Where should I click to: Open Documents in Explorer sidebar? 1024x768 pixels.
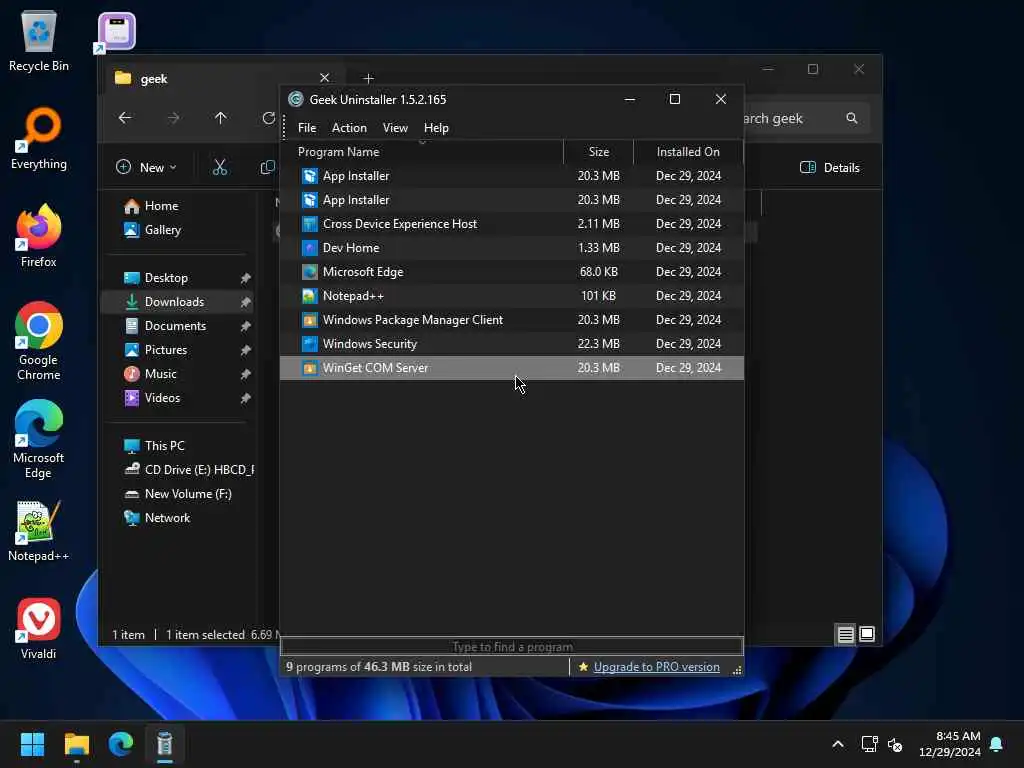[165, 326]
